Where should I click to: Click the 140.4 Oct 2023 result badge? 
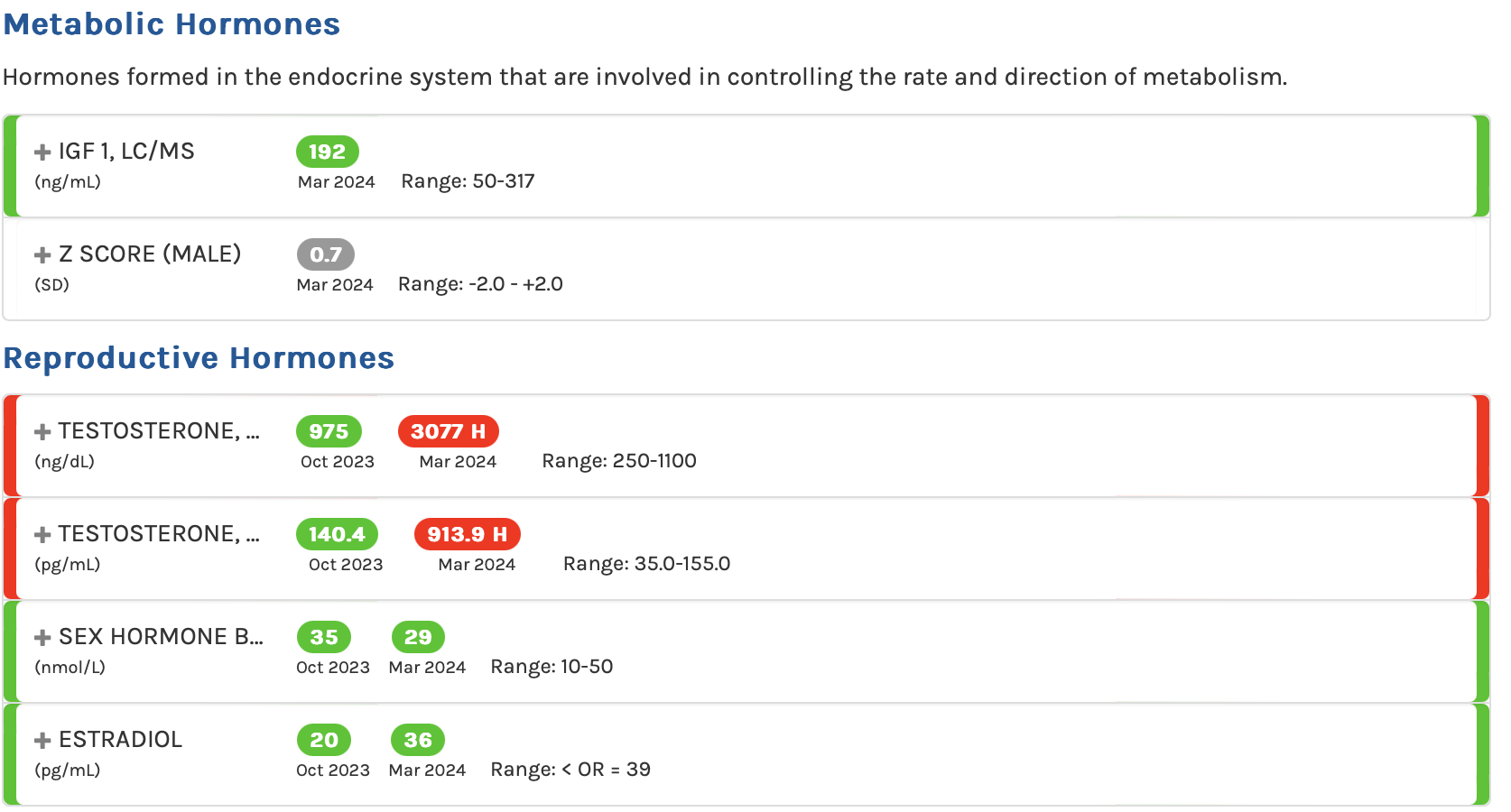(337, 534)
